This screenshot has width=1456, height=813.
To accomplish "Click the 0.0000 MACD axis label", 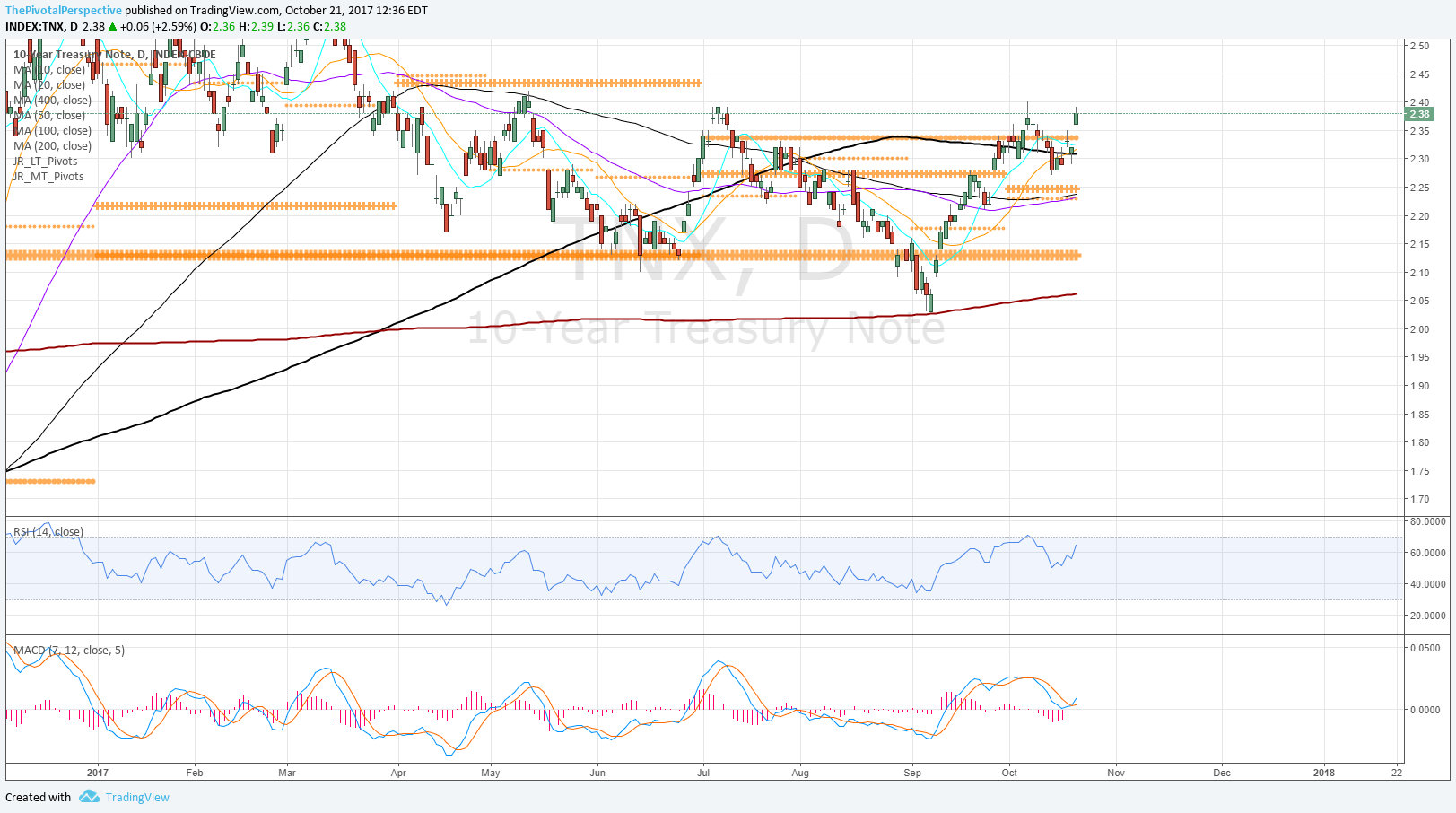I will pyautogui.click(x=1425, y=710).
